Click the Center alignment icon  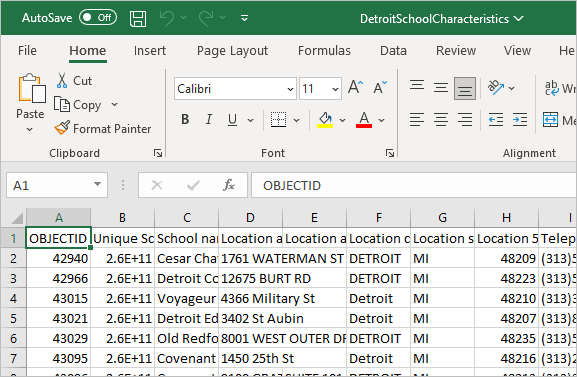point(440,120)
